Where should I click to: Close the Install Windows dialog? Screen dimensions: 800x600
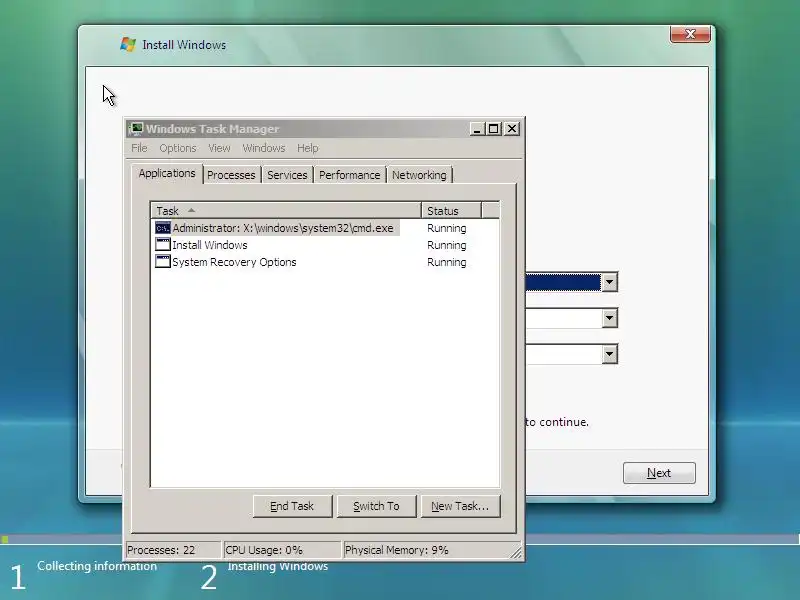click(x=690, y=34)
